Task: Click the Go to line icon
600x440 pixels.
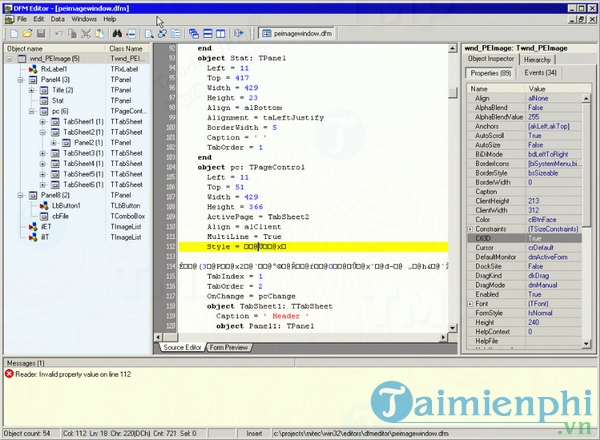Action: coord(131,34)
